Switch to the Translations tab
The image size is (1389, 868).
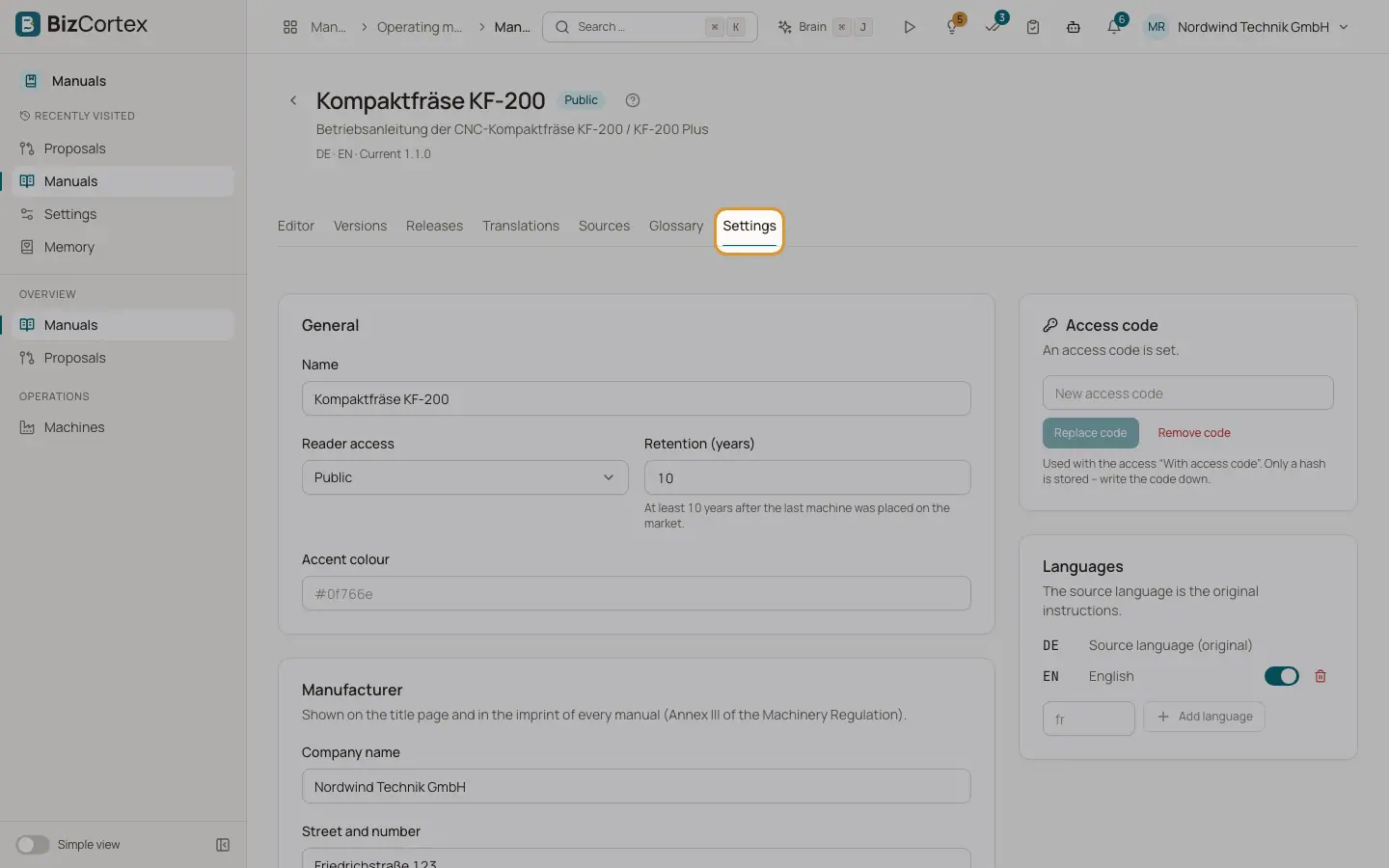point(521,226)
